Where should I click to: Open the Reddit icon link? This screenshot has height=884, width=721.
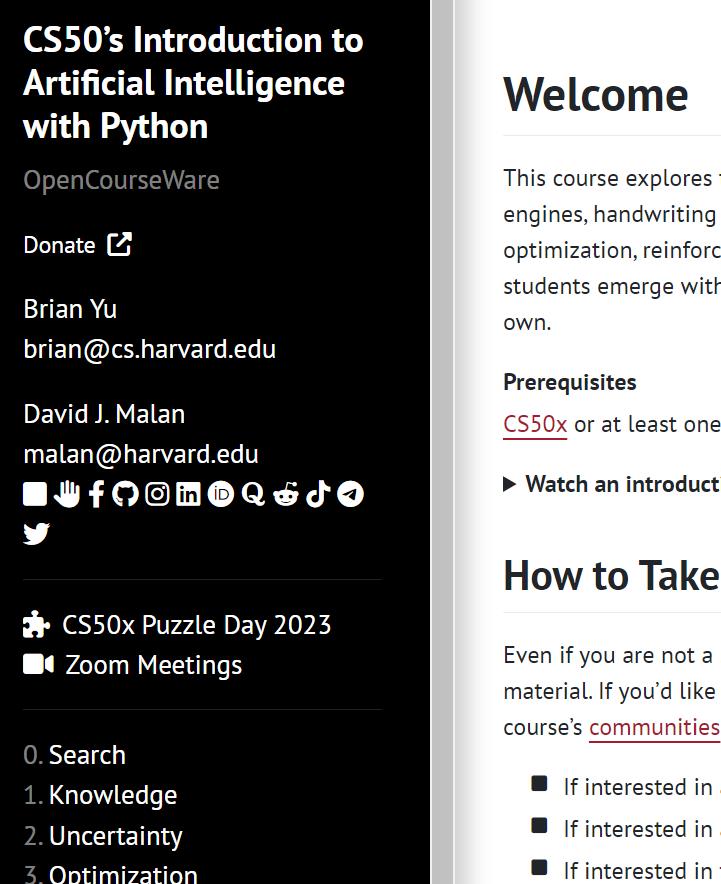point(286,494)
